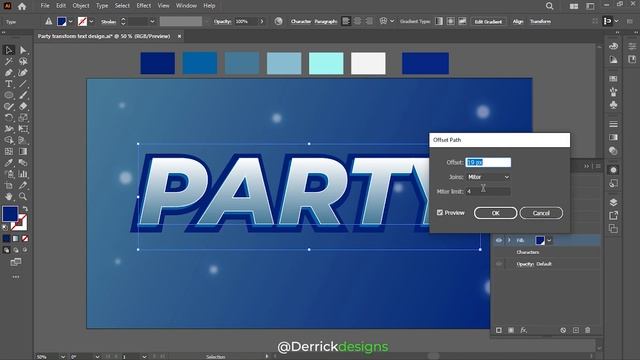Select the Ellipse shape tool
This screenshot has width=640, height=360.
coord(9,95)
